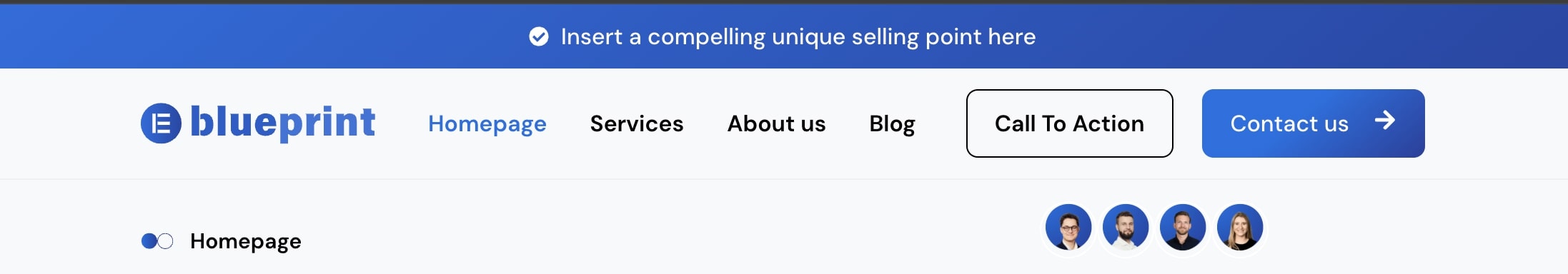This screenshot has width=1568, height=274.
Task: Click the empty circle dot beside Homepage
Action: tap(166, 241)
